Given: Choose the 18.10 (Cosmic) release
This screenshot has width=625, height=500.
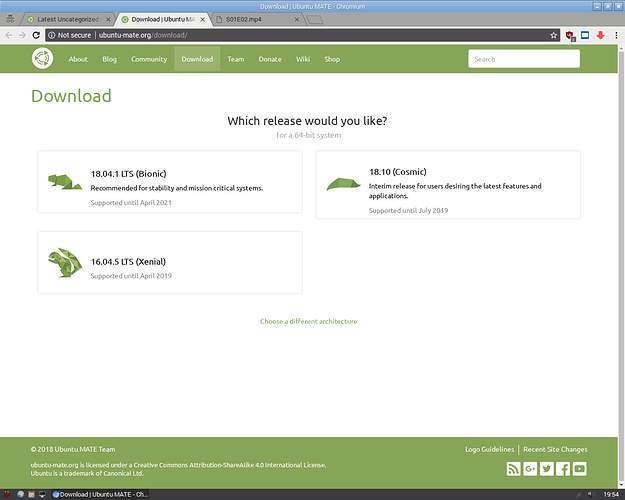Looking at the screenshot, I should click(x=448, y=185).
